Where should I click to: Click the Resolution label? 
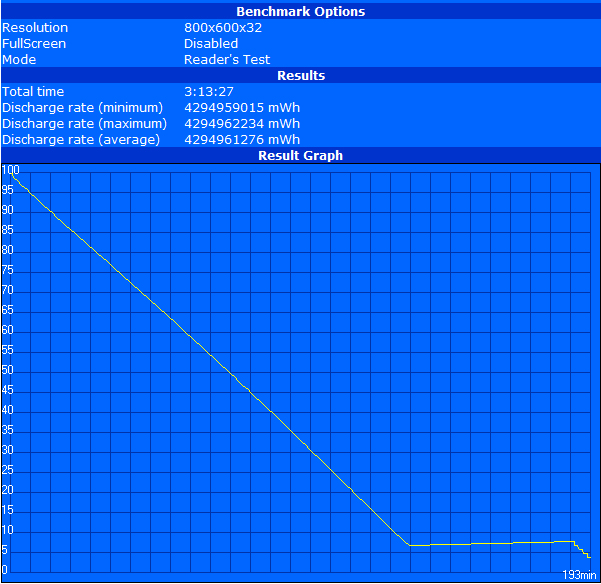pyautogui.click(x=35, y=28)
